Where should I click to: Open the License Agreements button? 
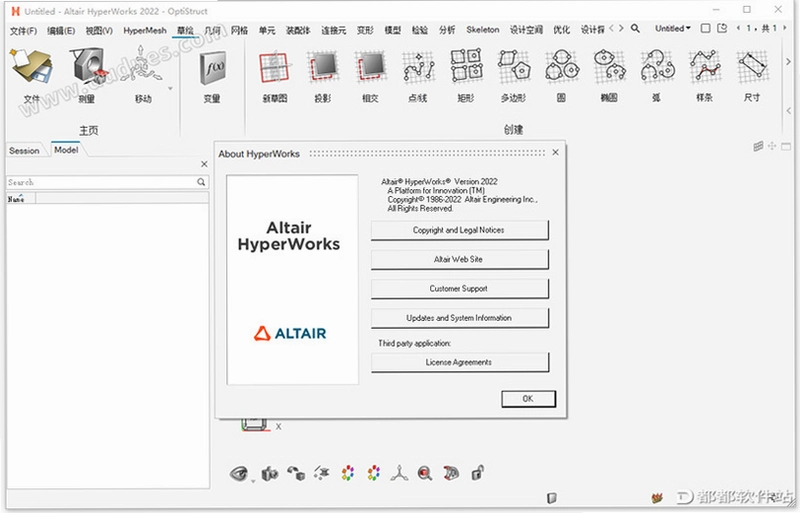point(459,362)
